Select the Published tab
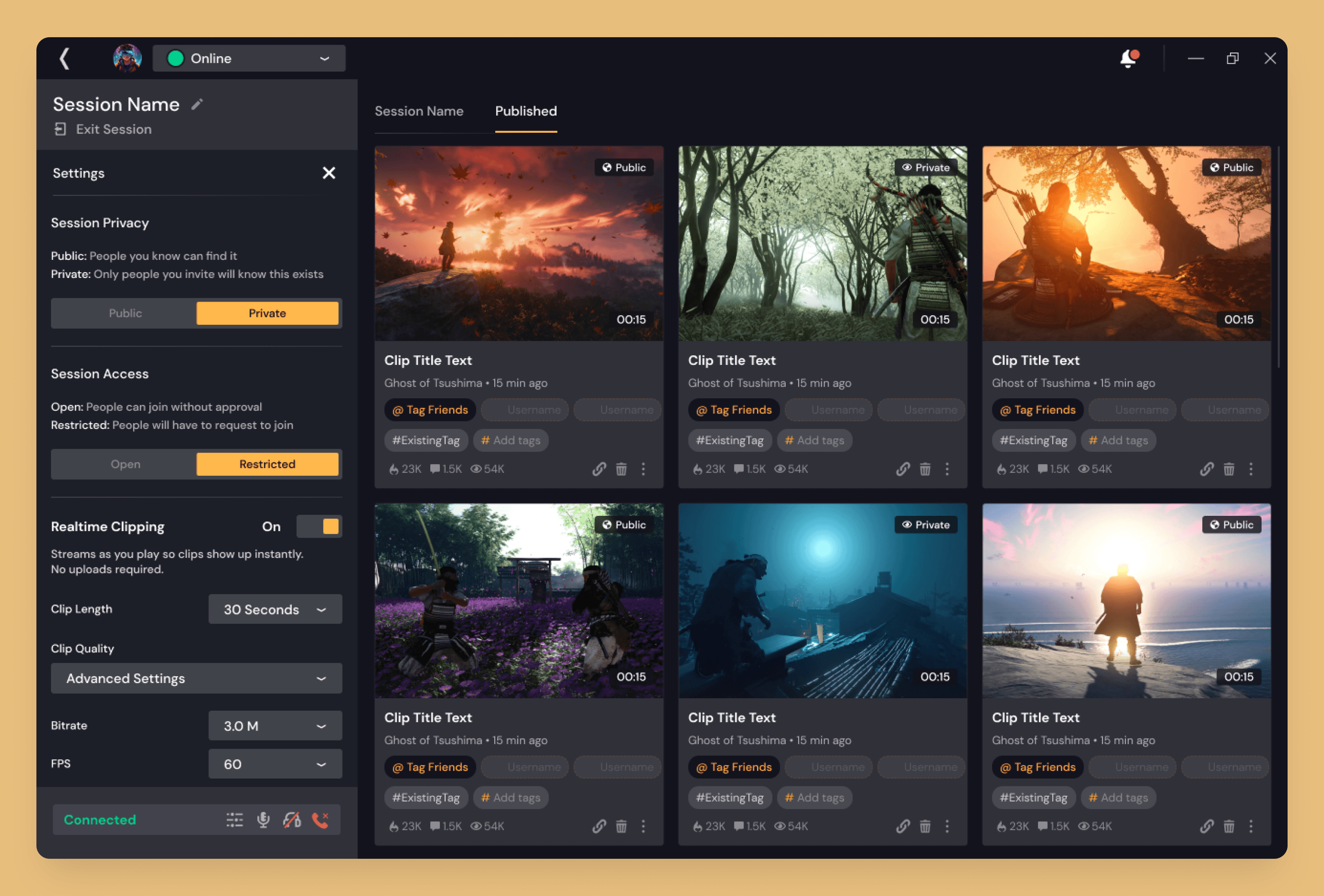 coord(526,111)
